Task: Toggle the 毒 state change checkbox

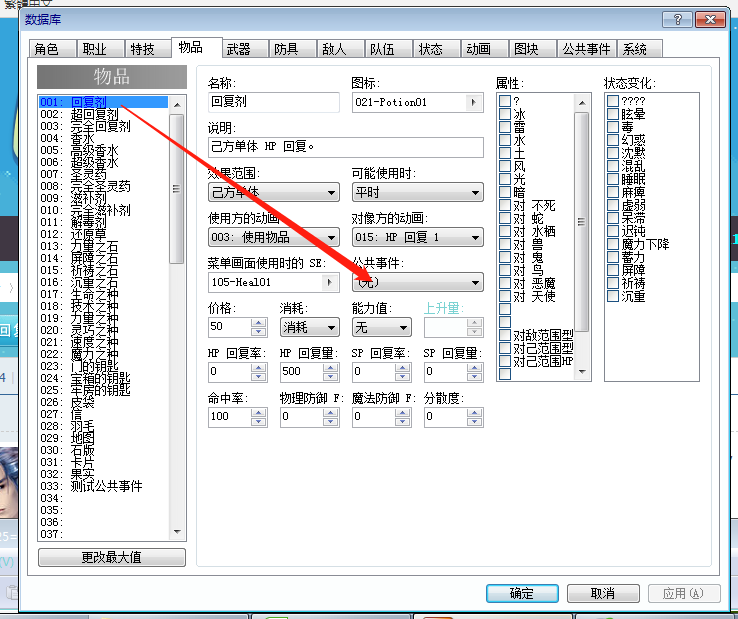Action: click(613, 127)
